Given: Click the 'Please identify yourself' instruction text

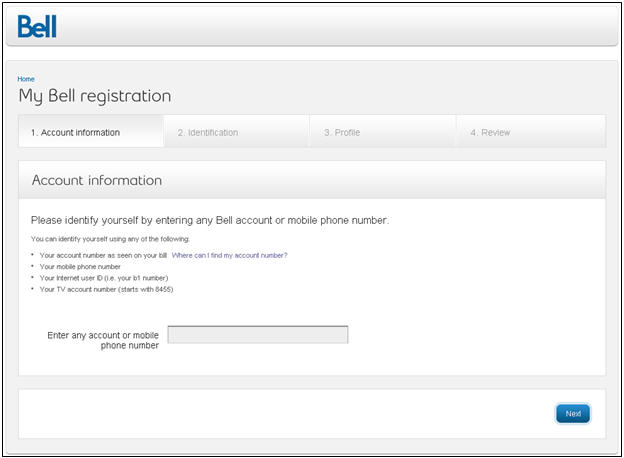Looking at the screenshot, I should pyautogui.click(x=210, y=220).
